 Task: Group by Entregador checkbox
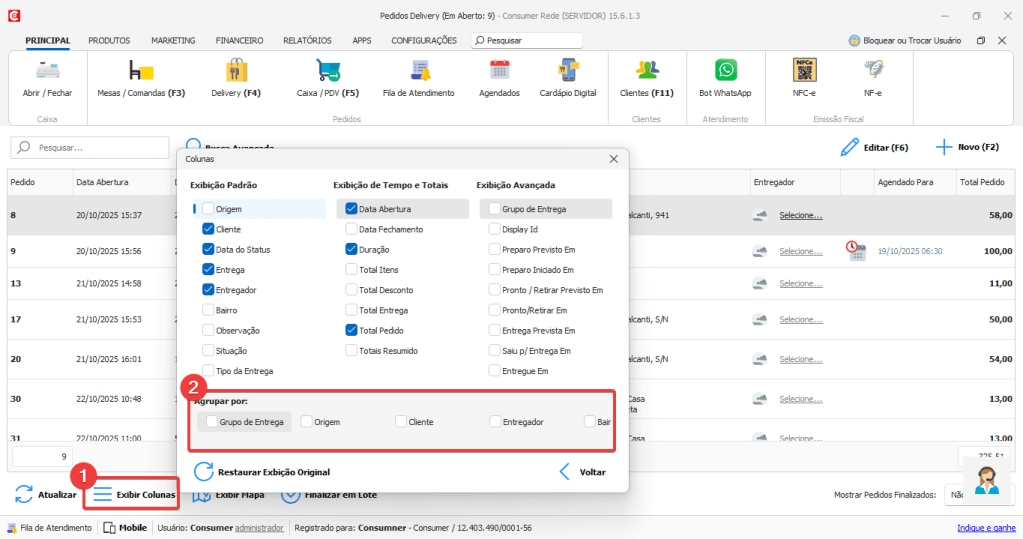point(495,422)
